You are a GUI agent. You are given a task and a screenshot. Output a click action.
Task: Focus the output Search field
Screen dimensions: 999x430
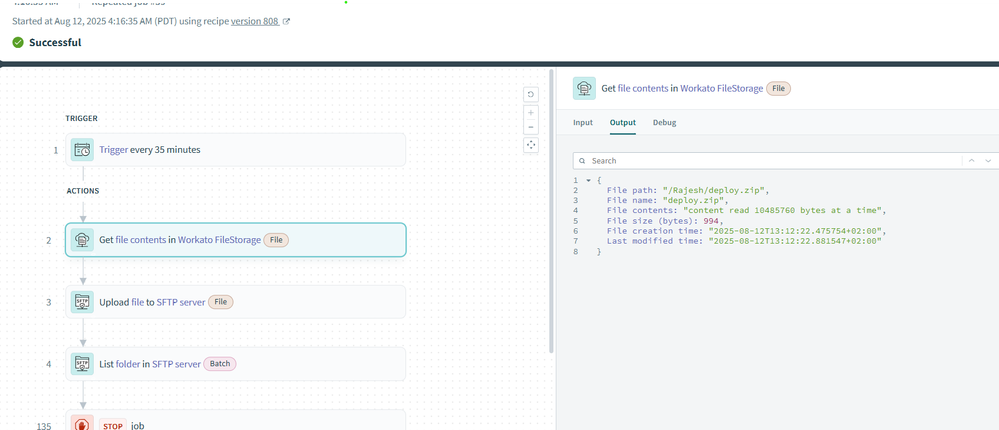click(768, 161)
